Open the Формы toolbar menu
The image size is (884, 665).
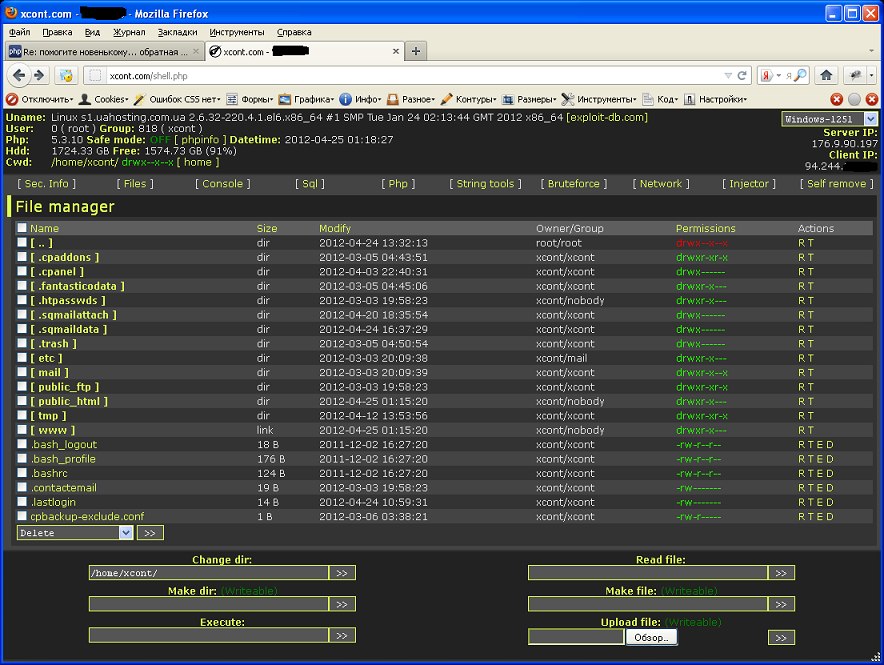pos(250,99)
